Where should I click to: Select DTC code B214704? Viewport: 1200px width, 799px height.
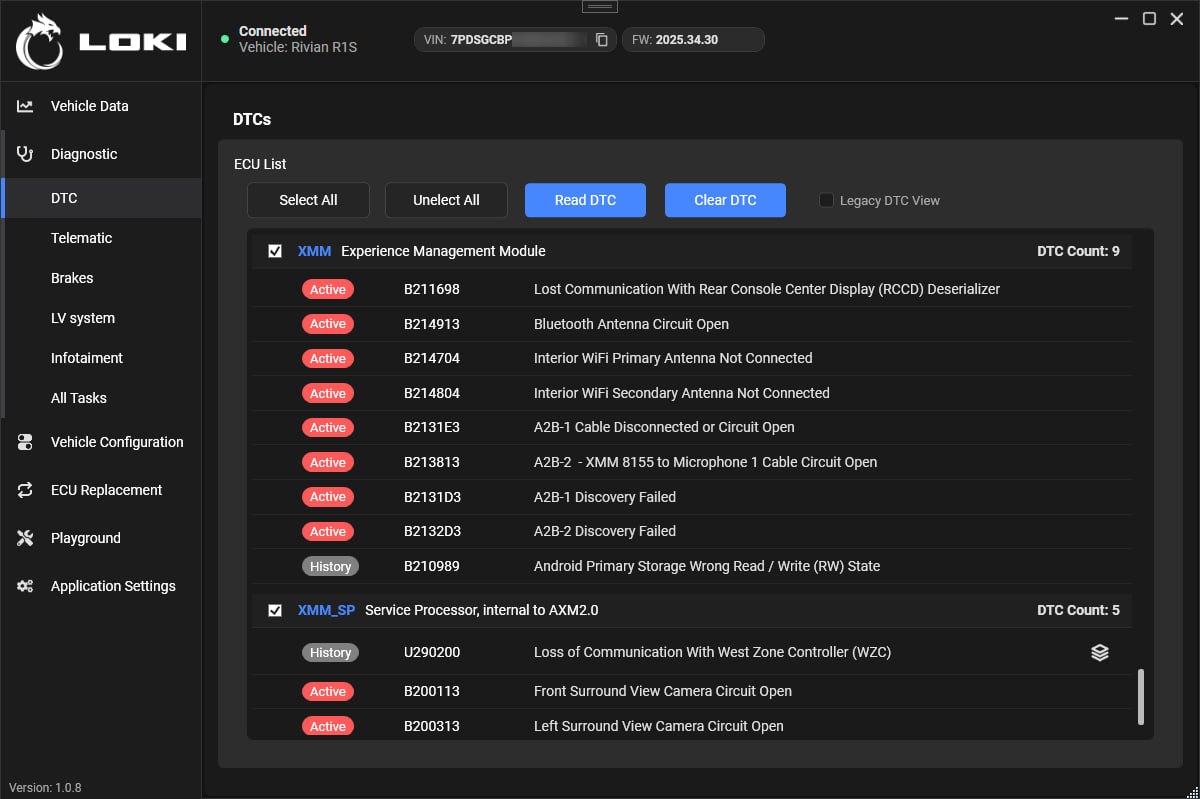[x=432, y=358]
